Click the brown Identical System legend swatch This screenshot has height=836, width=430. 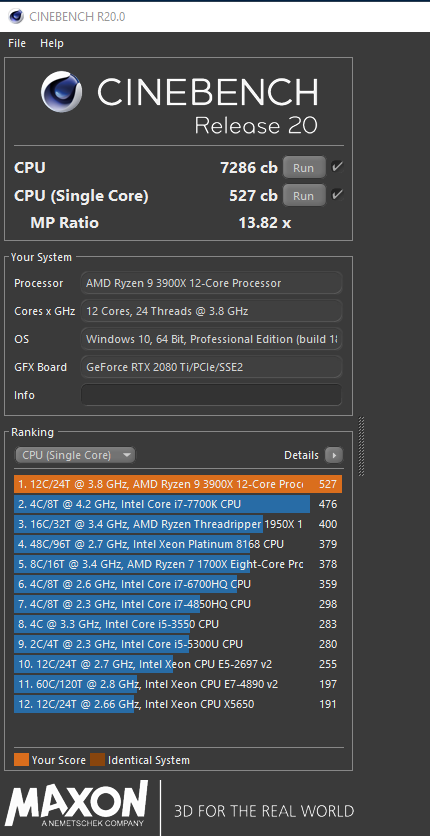click(x=98, y=760)
